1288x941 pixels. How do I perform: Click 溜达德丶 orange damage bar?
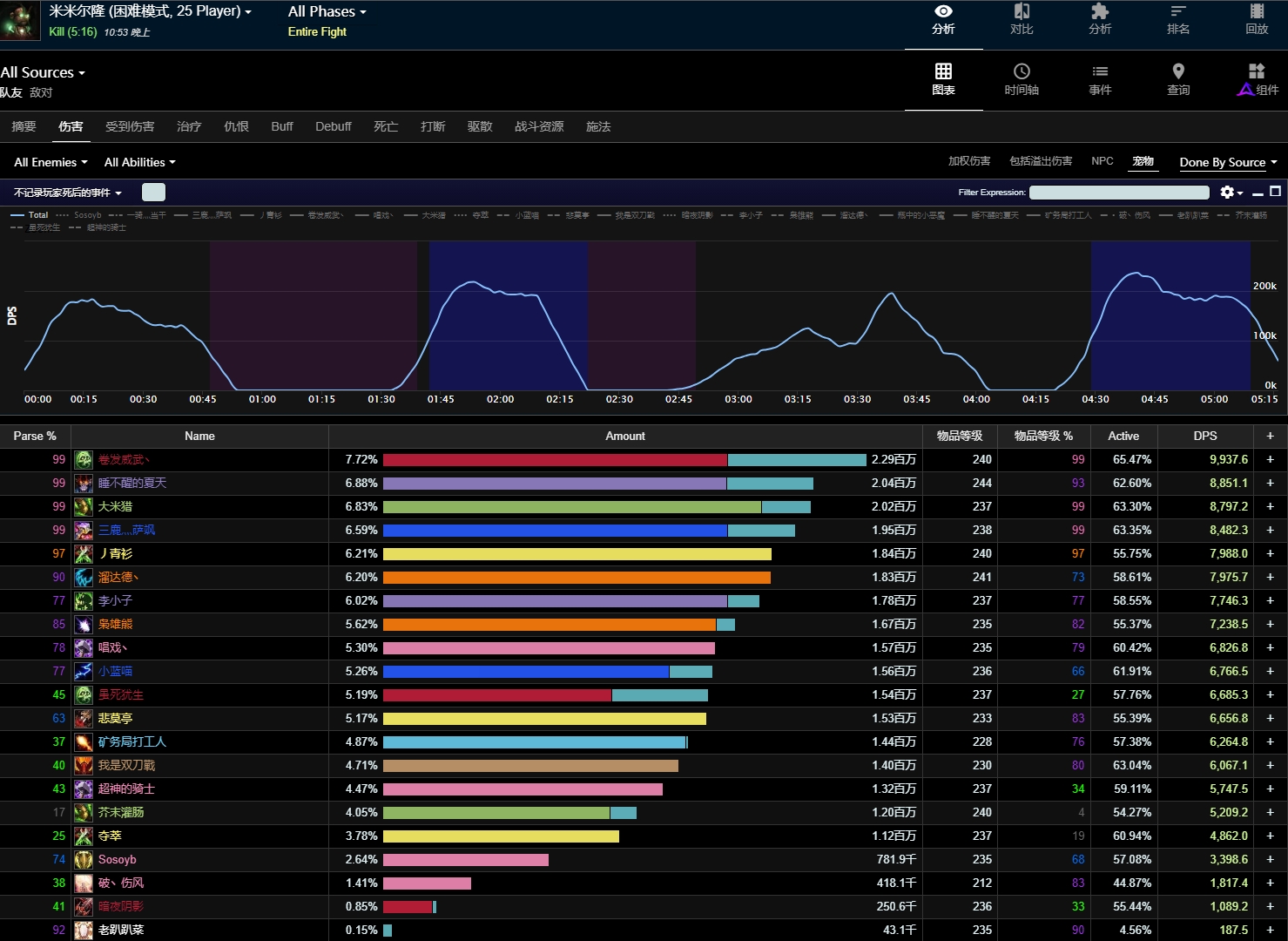[x=577, y=577]
